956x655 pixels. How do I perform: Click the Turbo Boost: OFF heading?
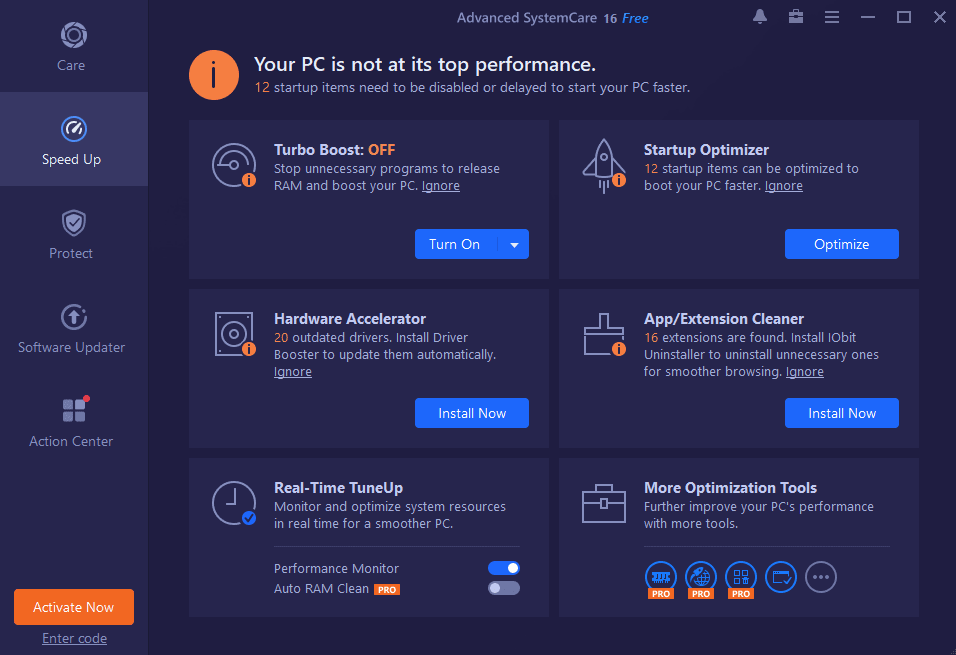(x=335, y=150)
